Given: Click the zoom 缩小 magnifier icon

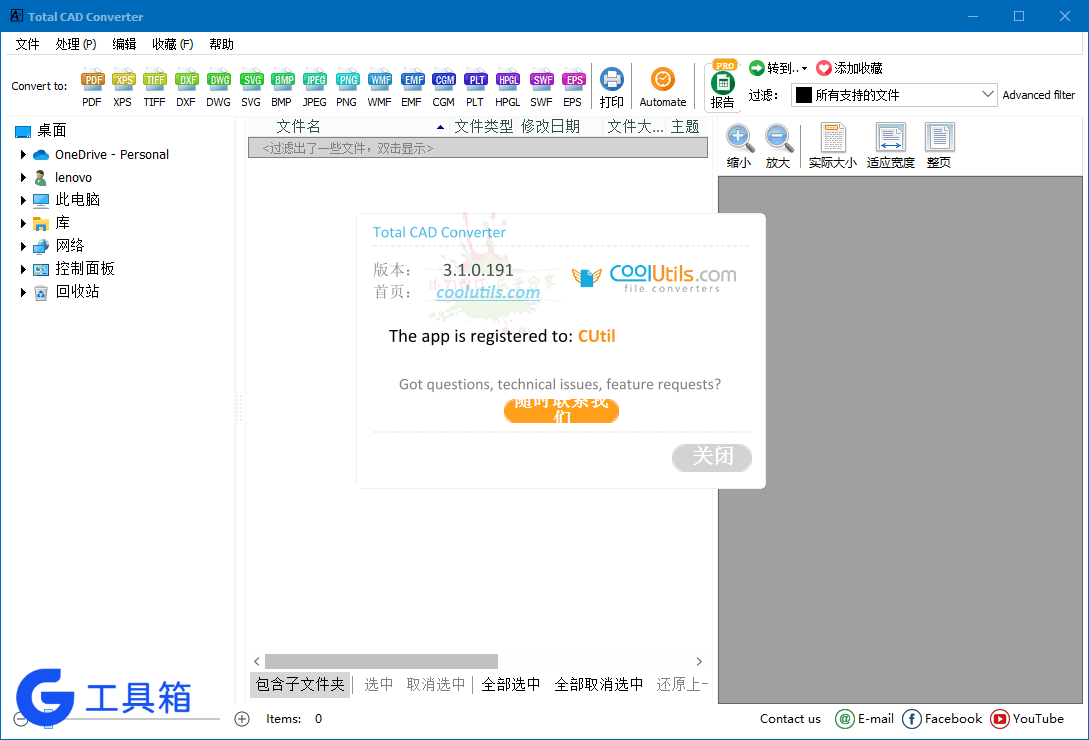Looking at the screenshot, I should [738, 146].
